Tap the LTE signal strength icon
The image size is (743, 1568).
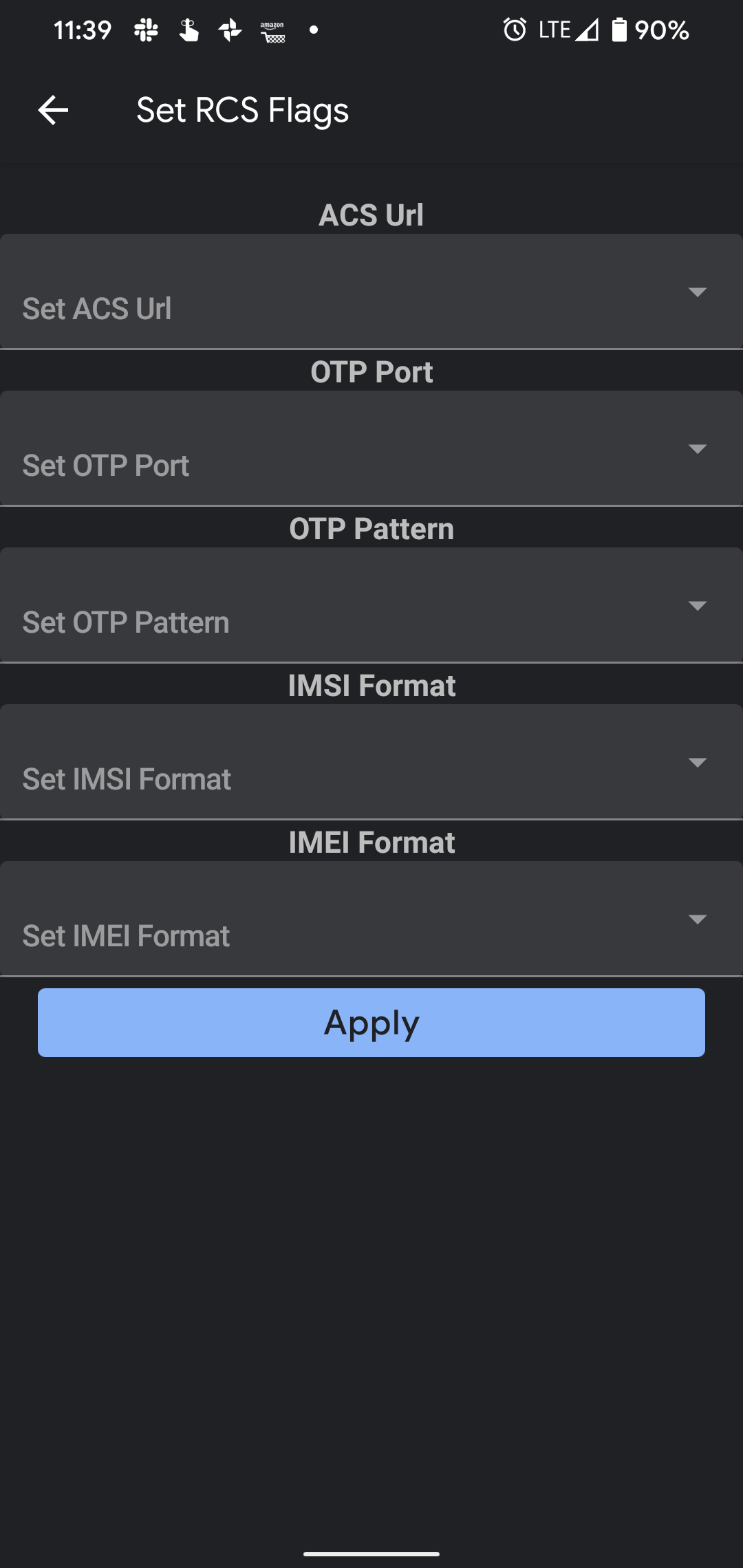[587, 30]
